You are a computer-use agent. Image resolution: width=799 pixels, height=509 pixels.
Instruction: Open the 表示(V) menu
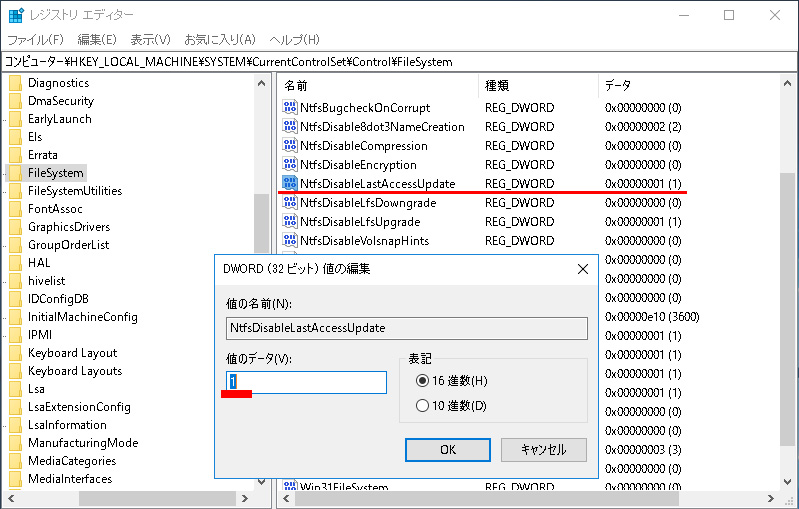[x=150, y=40]
